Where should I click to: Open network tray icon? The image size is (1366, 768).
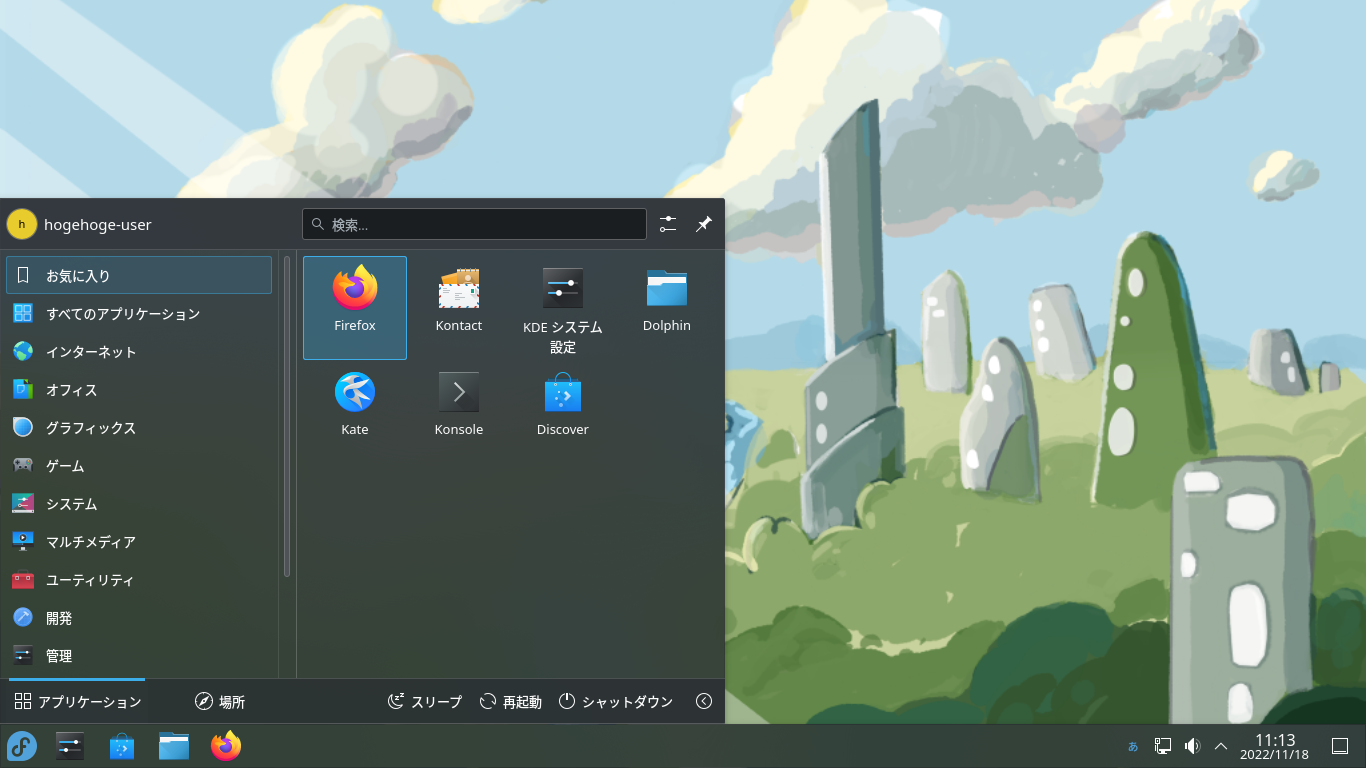pos(1163,746)
